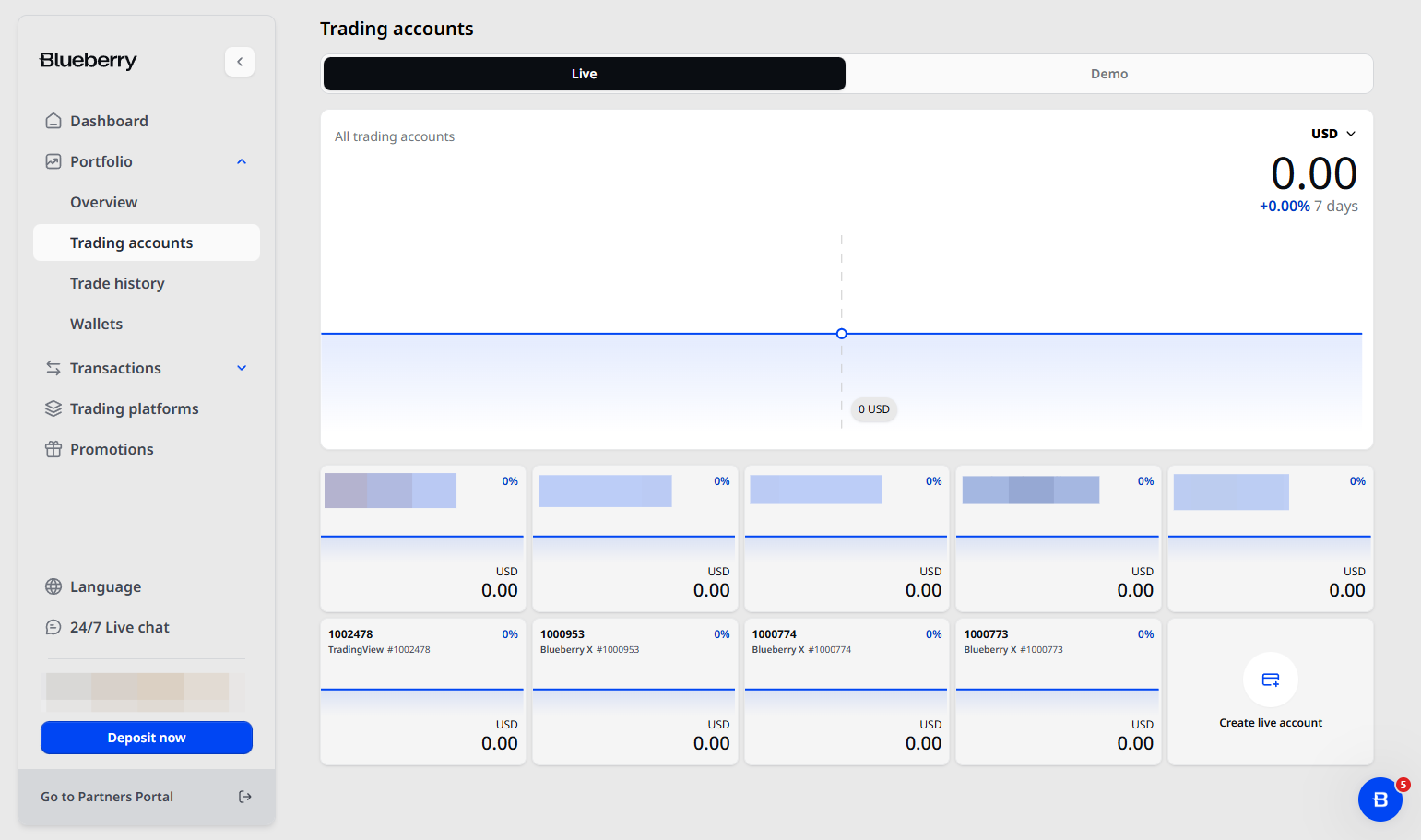Open the USD currency dropdown
Viewport: 1421px width, 840px height.
point(1333,134)
